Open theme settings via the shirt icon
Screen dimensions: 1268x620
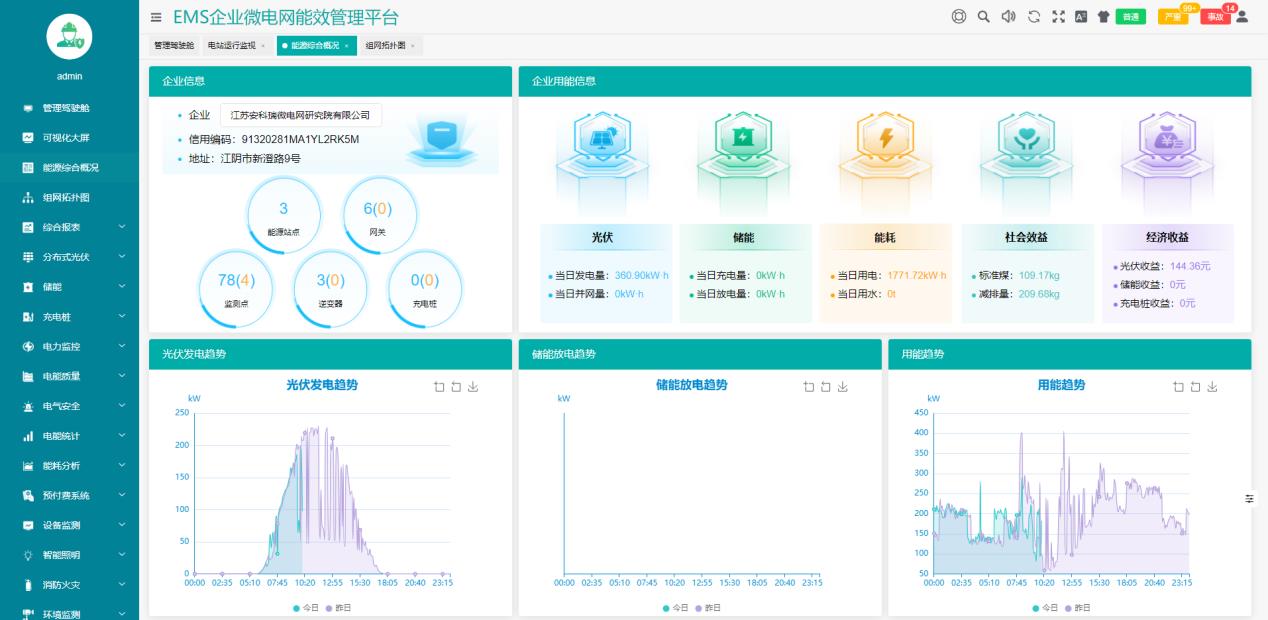tap(1104, 17)
